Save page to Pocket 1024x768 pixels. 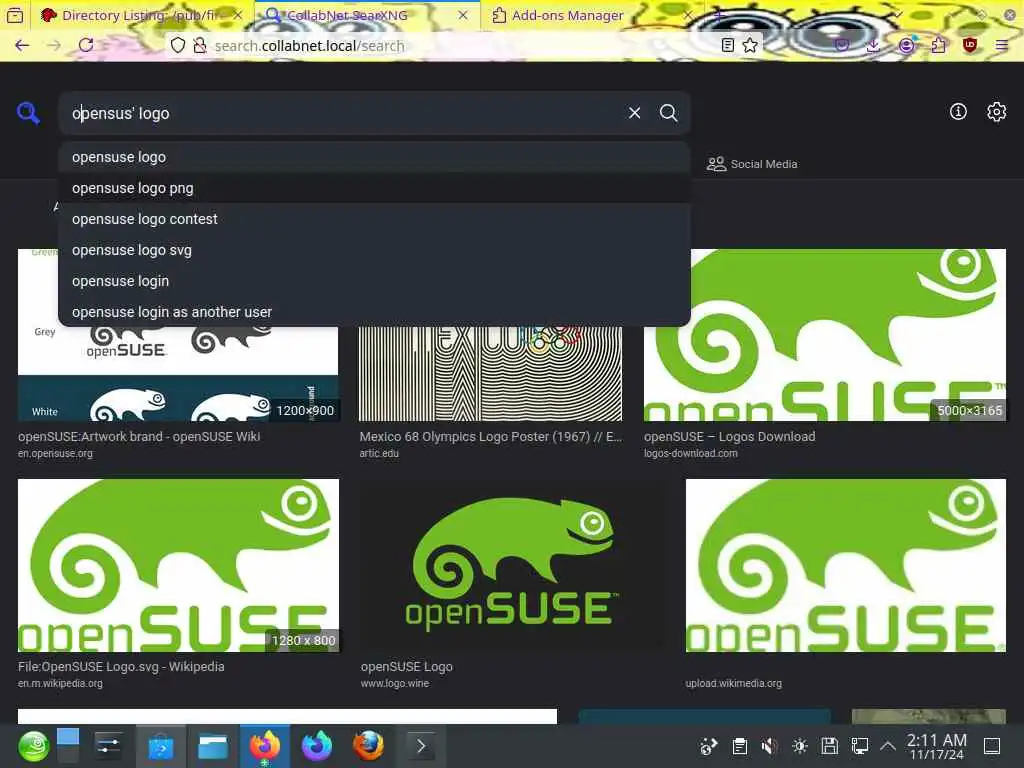(x=842, y=45)
